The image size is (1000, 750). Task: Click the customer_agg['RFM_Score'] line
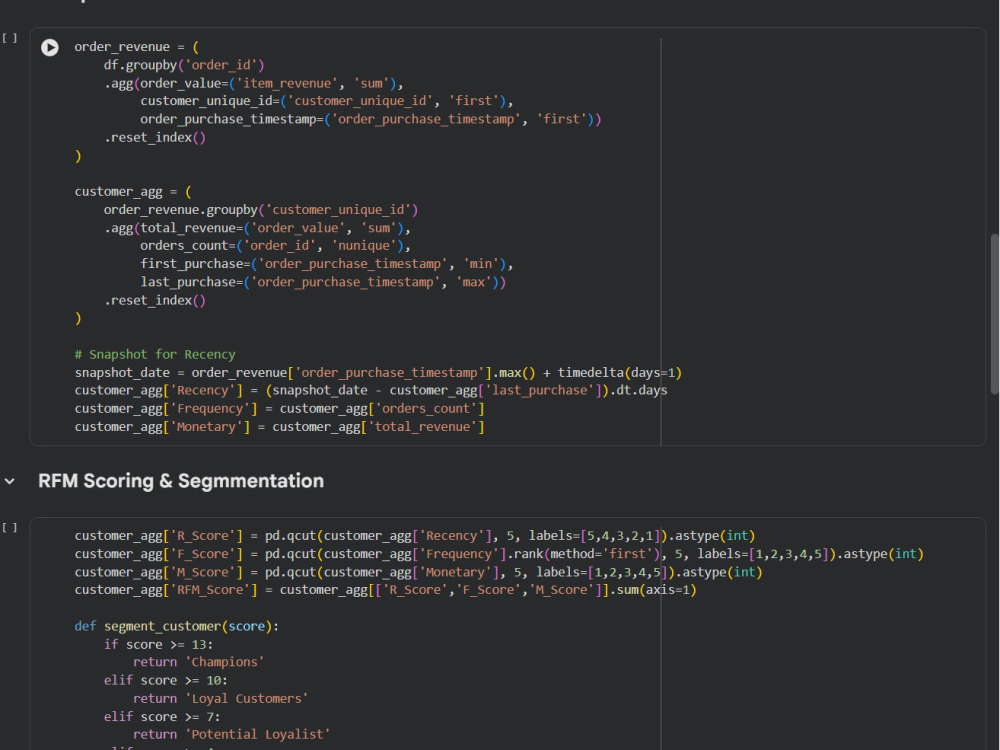[x=385, y=590]
